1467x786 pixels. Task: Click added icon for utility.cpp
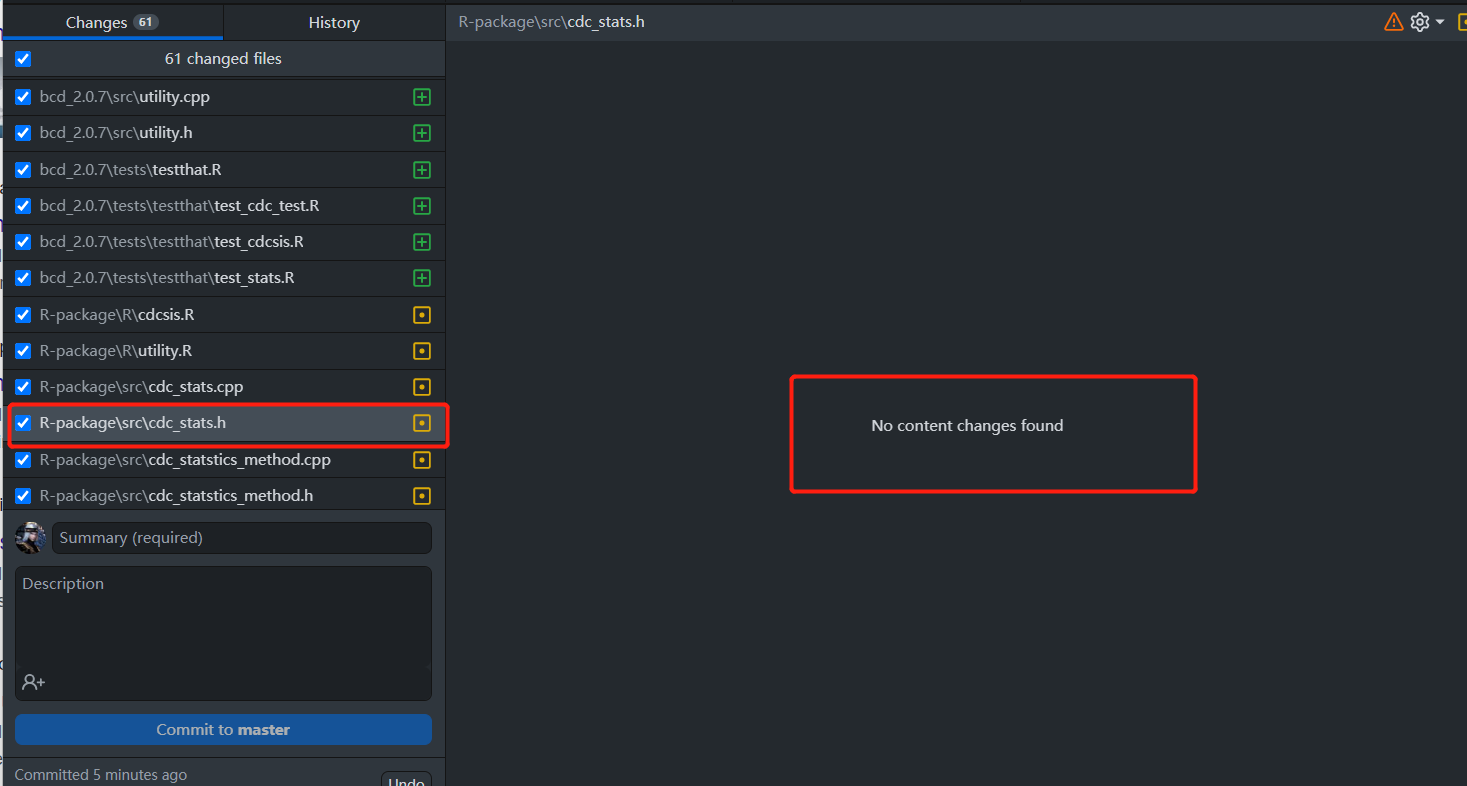coord(422,97)
